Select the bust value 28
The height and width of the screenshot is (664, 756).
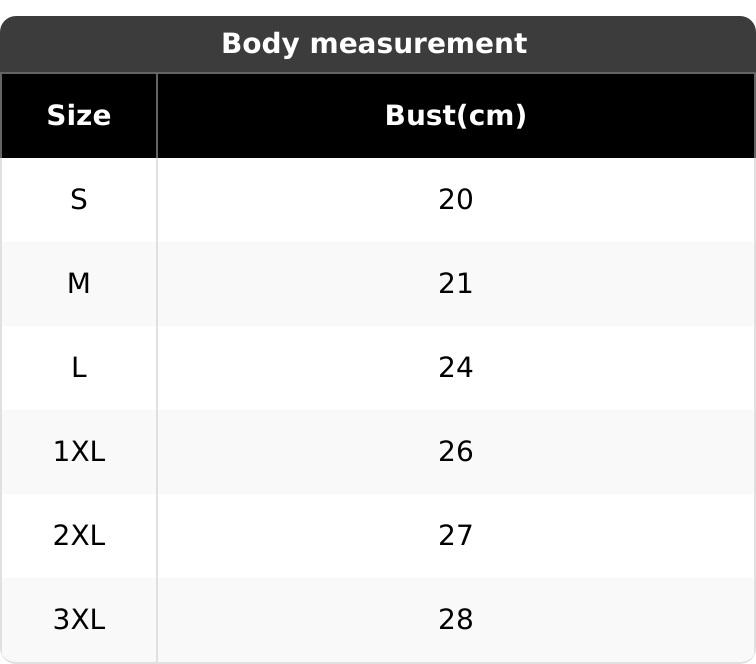455,620
